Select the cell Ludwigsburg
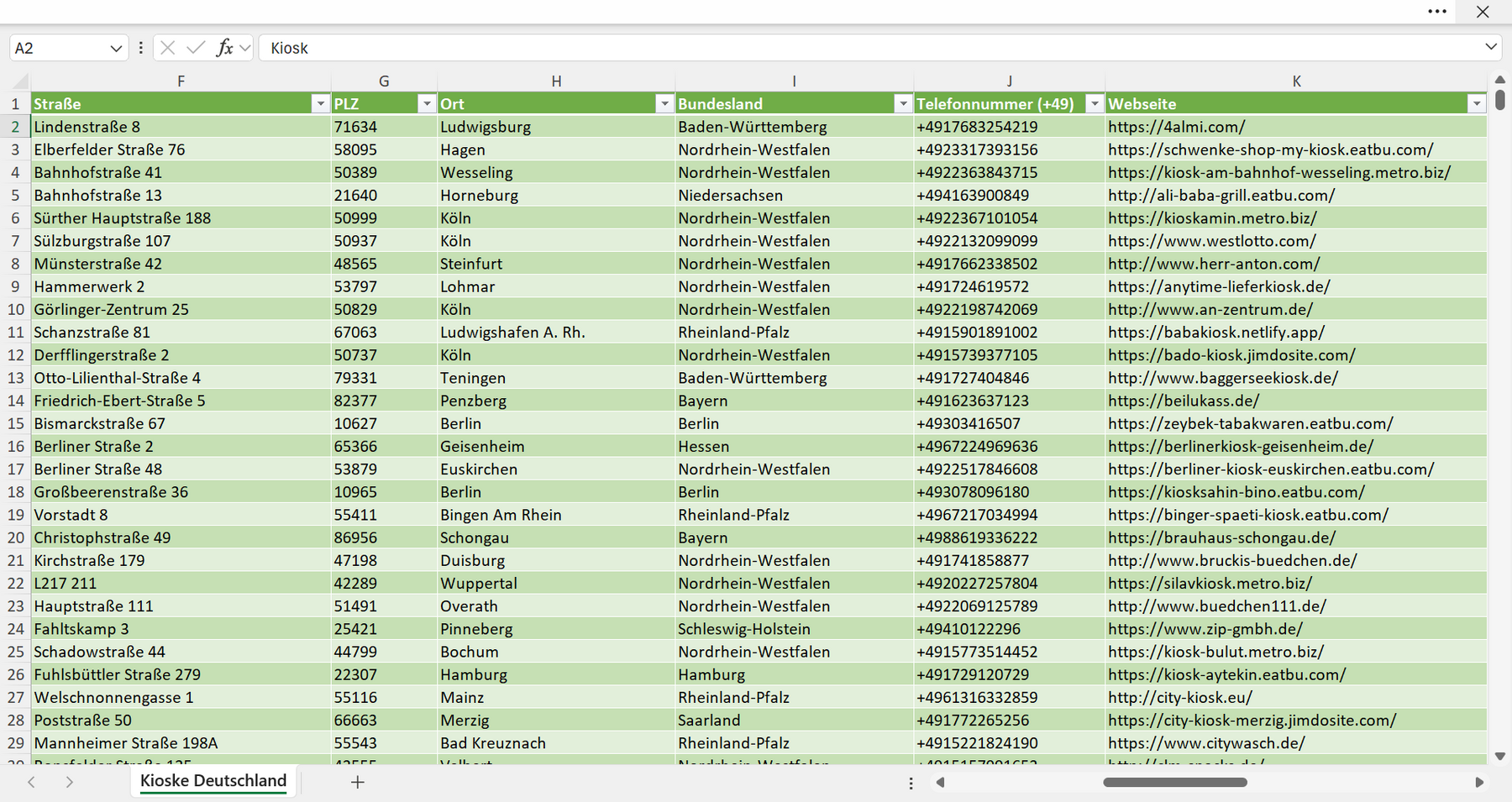Screen dimensions: 1512x802 (556, 127)
